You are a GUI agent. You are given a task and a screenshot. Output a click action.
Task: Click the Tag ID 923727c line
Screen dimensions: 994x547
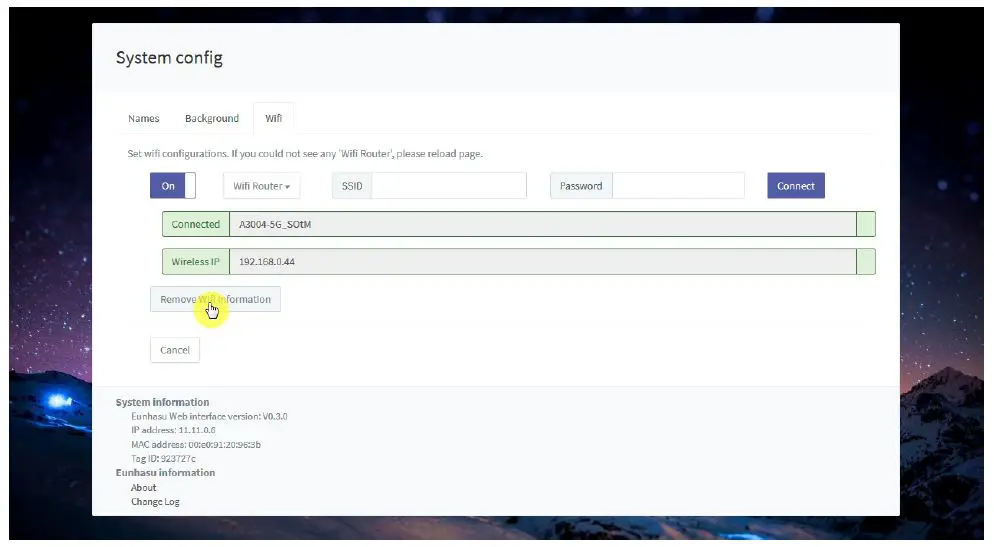pyautogui.click(x=164, y=458)
